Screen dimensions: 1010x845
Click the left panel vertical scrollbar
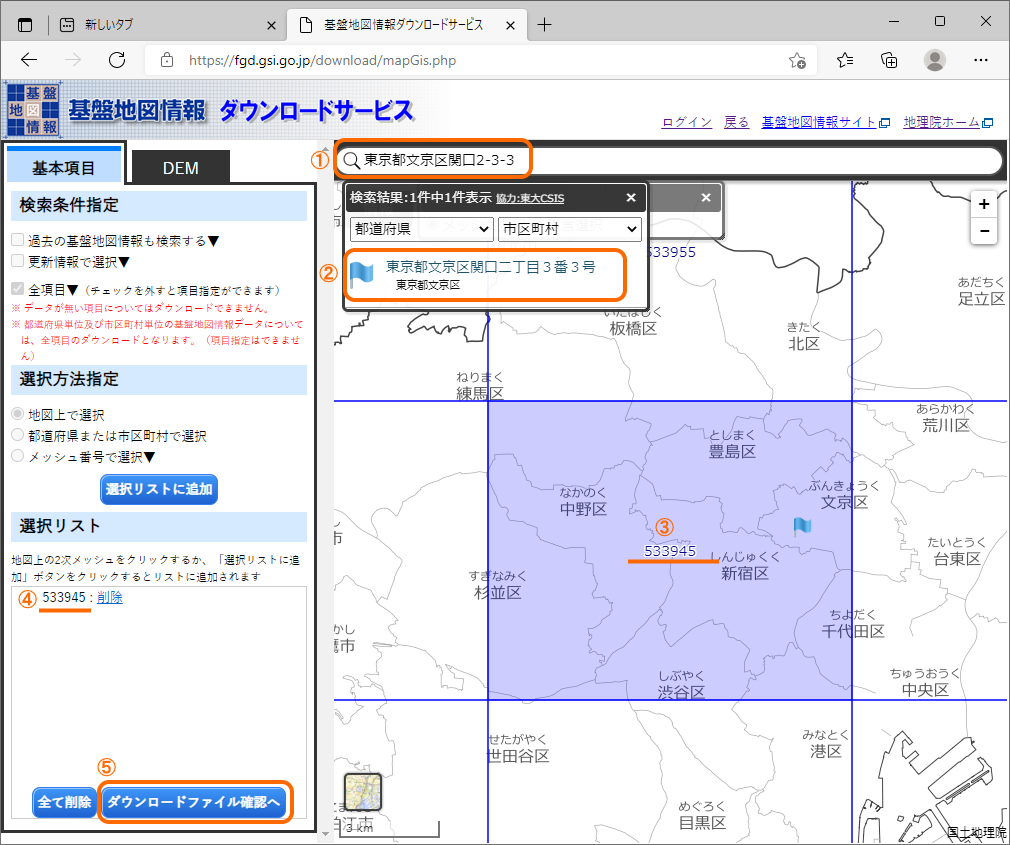coord(325,489)
